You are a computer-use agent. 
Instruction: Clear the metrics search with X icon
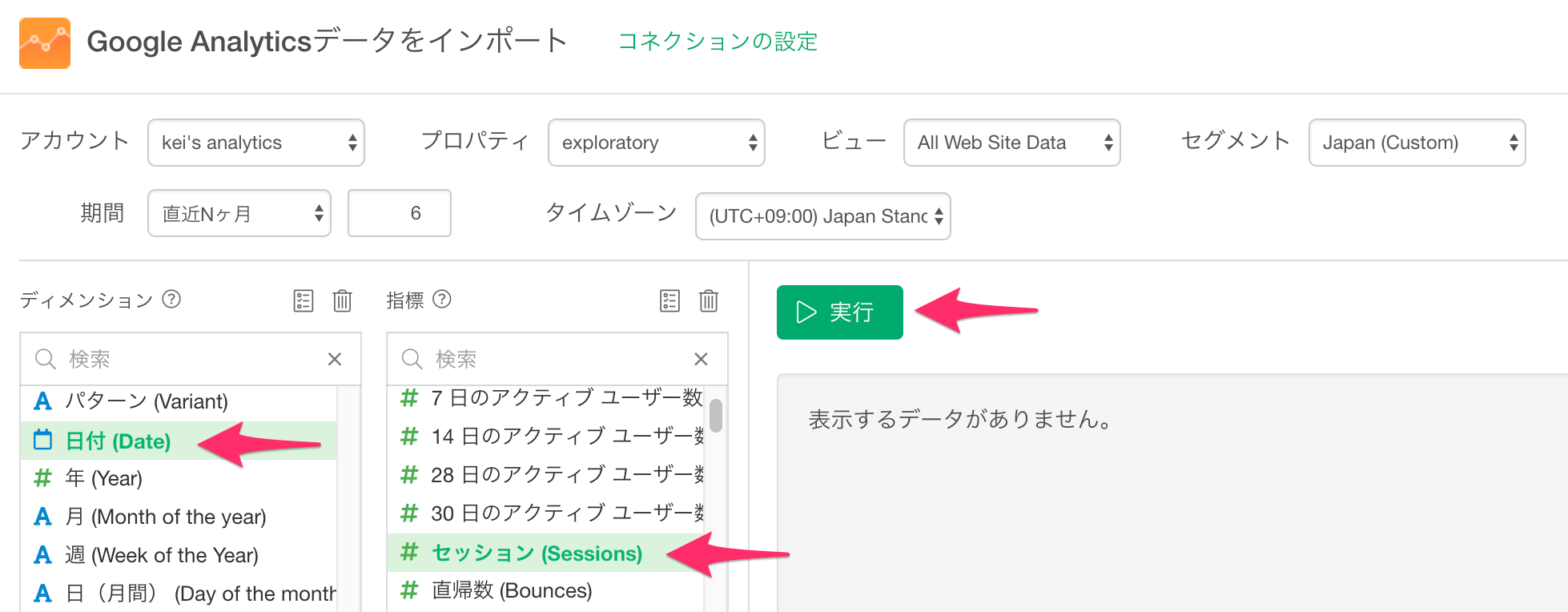click(x=701, y=359)
